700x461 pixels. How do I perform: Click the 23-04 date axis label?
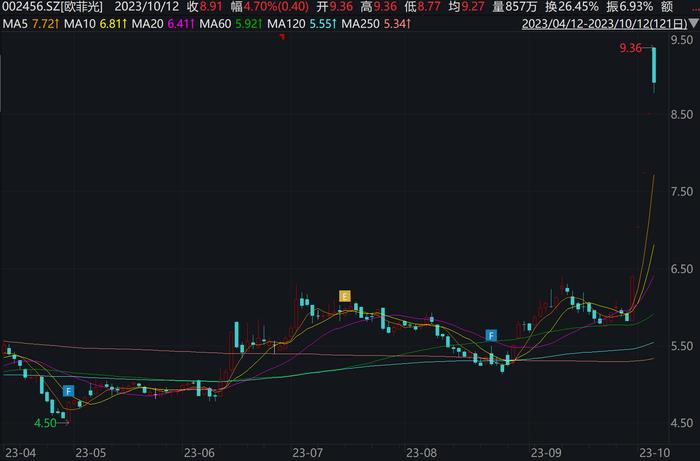coord(19,453)
